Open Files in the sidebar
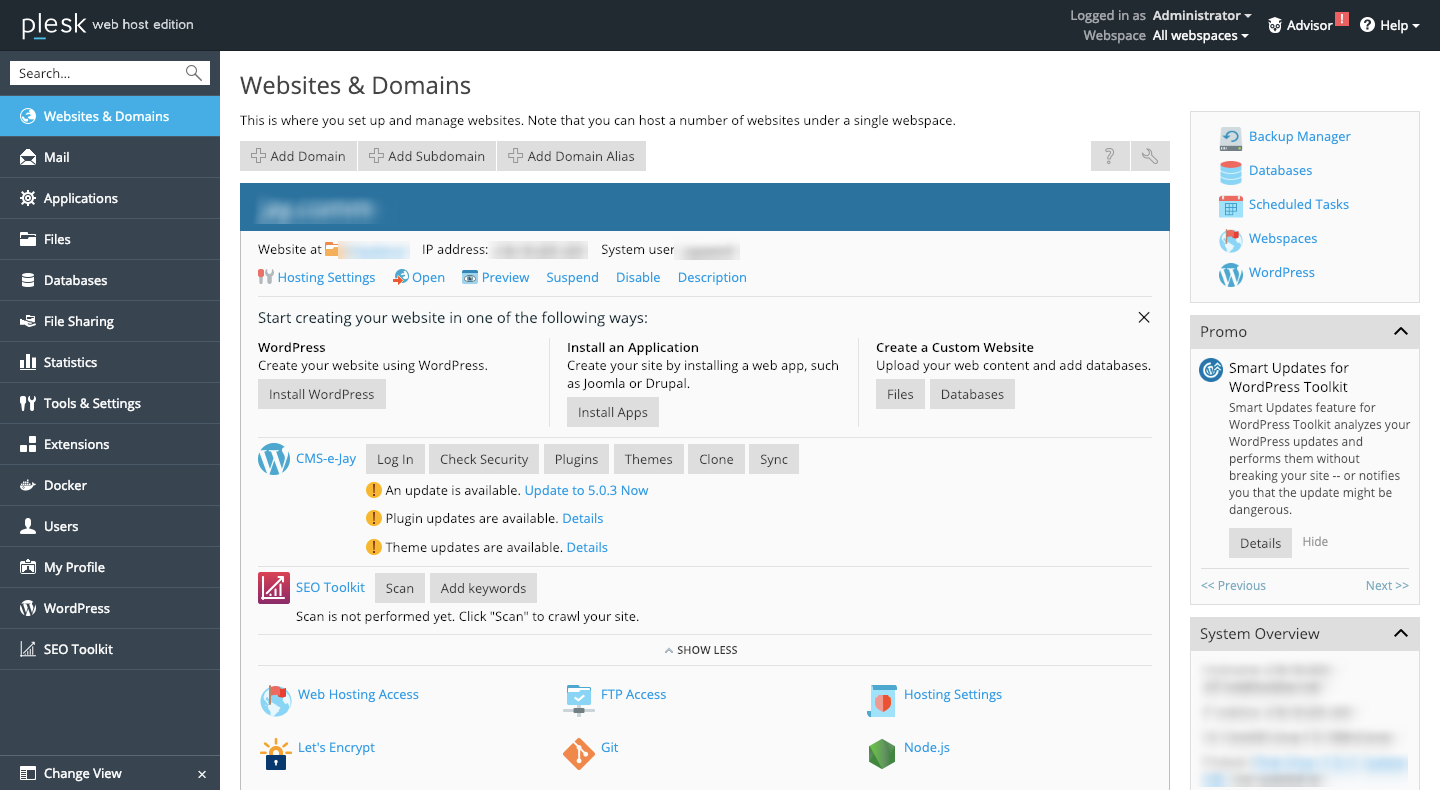 110,239
